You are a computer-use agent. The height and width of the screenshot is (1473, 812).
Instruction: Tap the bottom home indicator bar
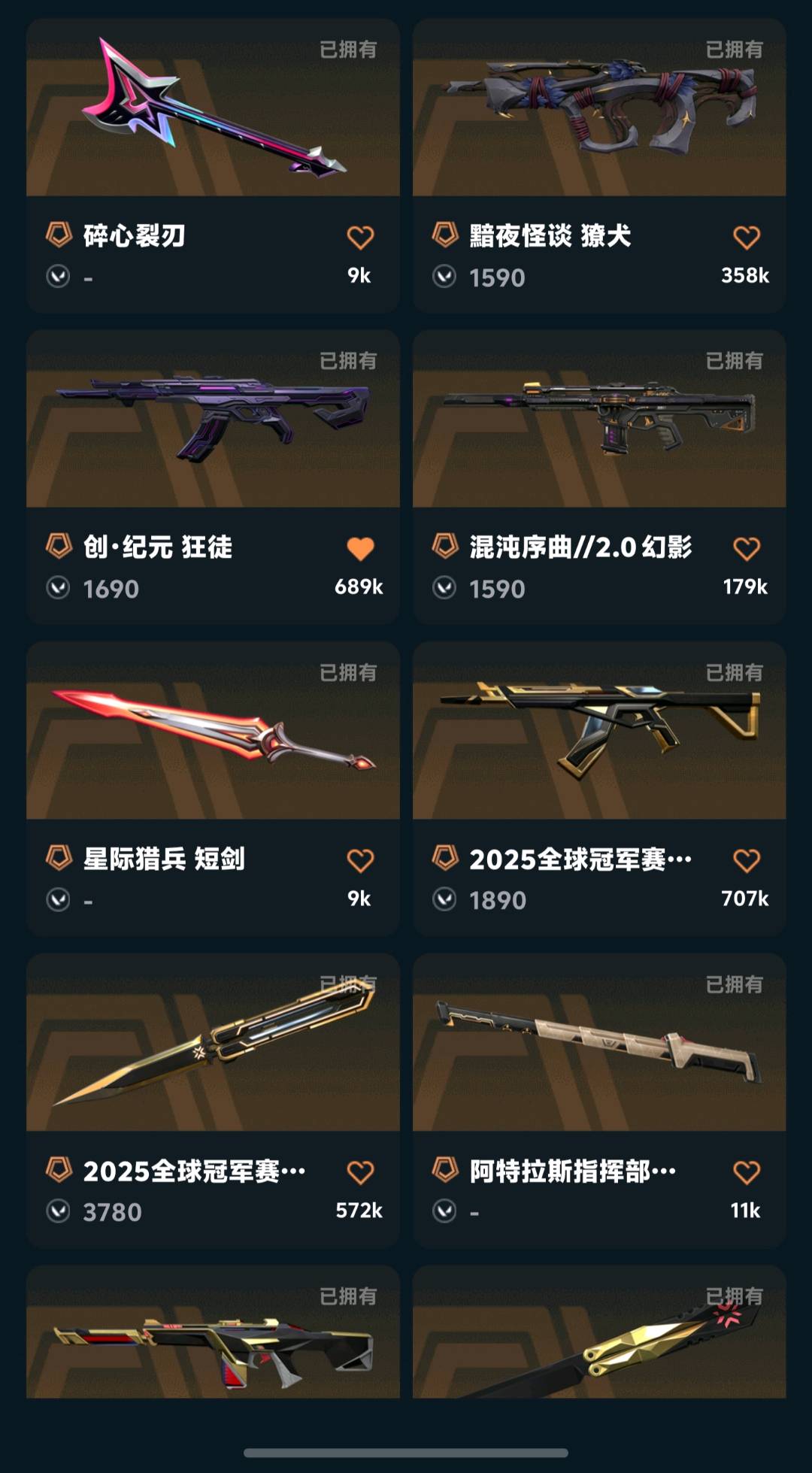pyautogui.click(x=406, y=1453)
